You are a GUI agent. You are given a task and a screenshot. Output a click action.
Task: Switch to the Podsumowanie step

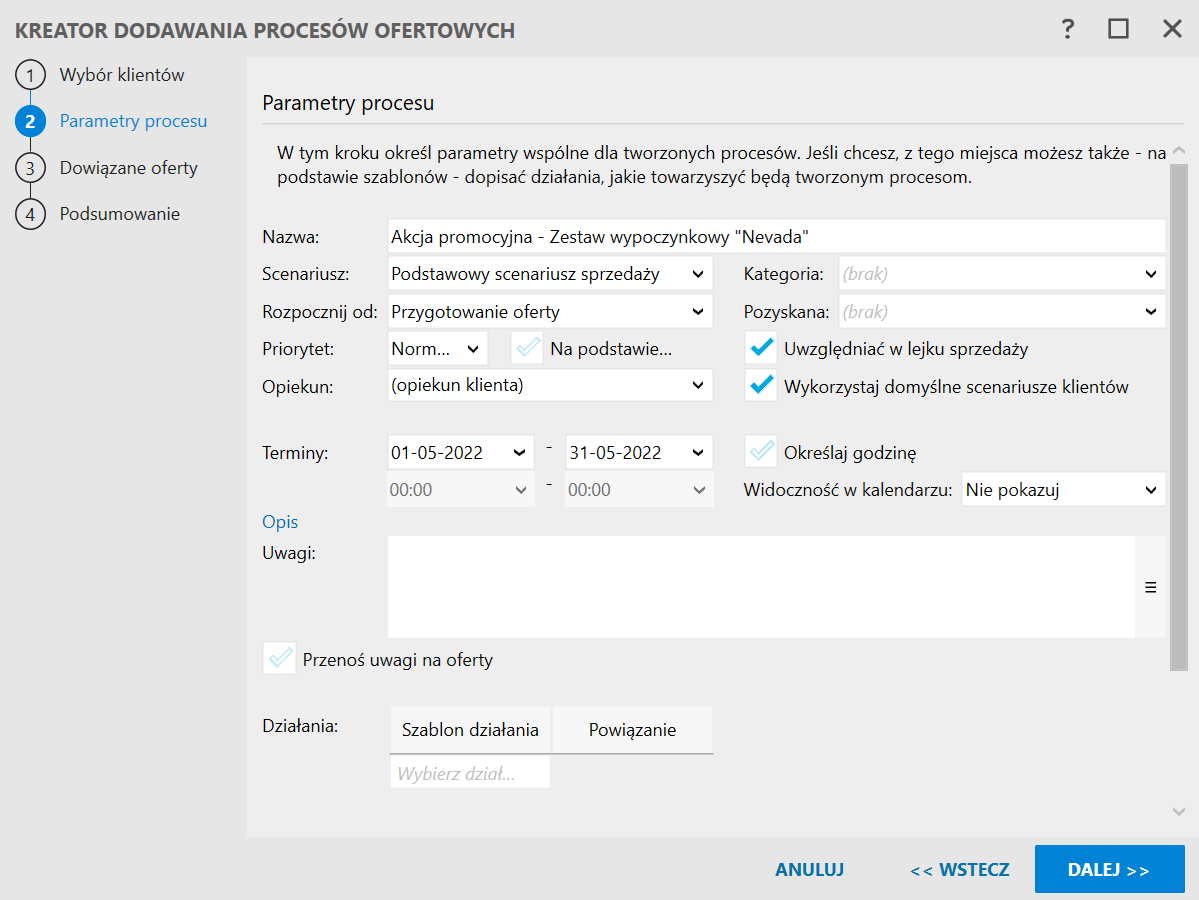[119, 214]
